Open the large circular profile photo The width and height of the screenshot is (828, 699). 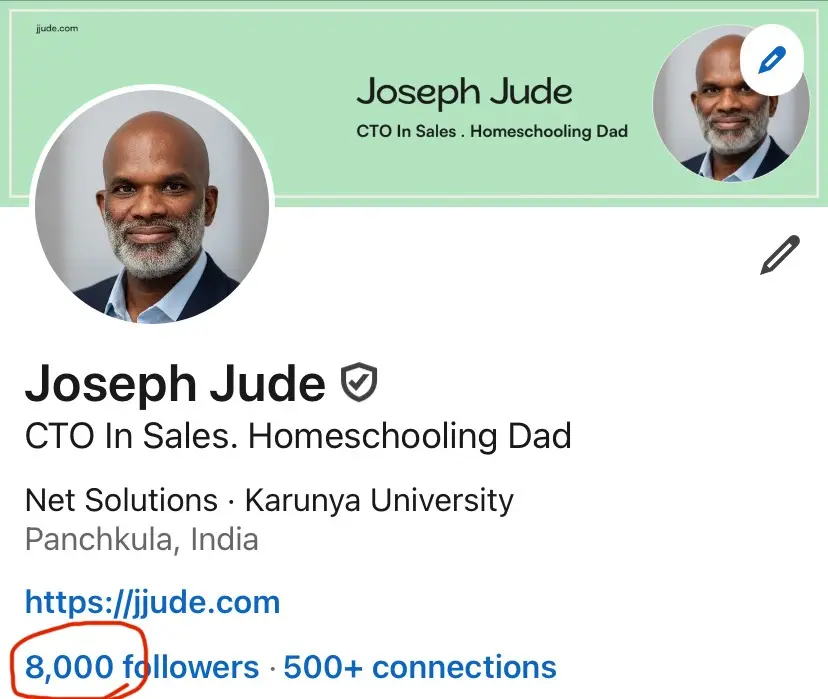[152, 204]
